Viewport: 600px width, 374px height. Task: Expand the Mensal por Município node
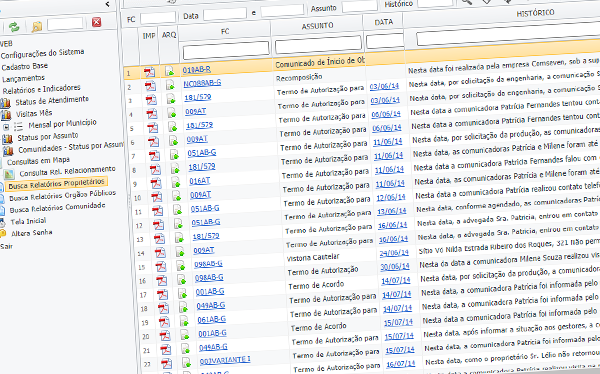(x=6, y=127)
